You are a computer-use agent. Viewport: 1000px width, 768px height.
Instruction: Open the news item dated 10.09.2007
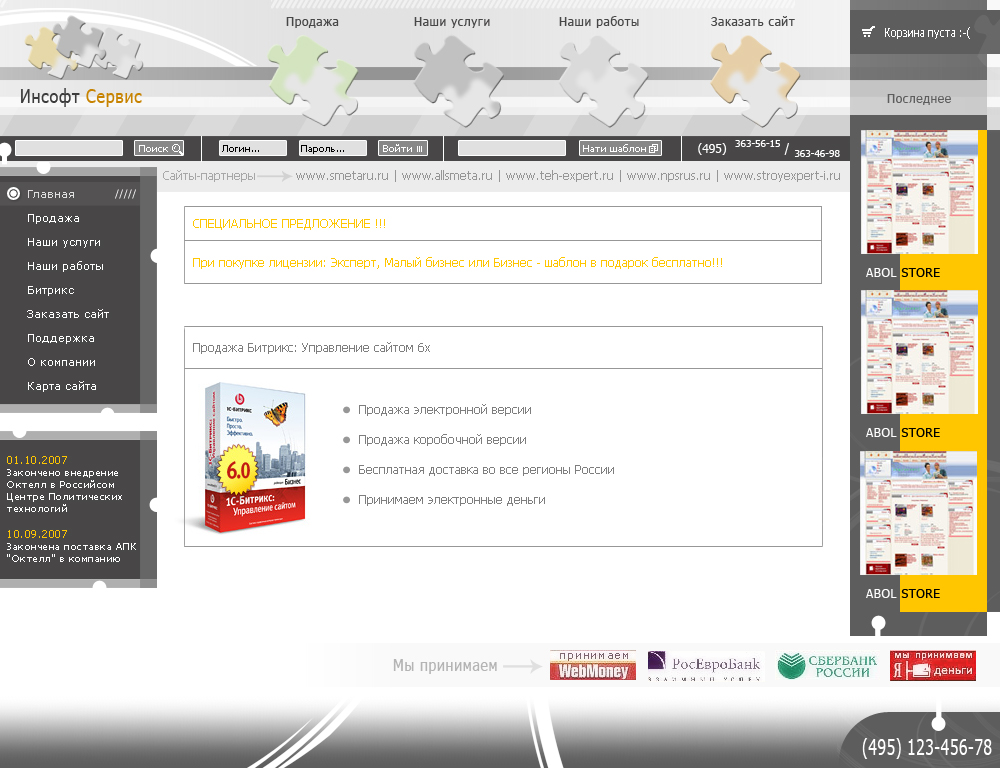[71, 546]
